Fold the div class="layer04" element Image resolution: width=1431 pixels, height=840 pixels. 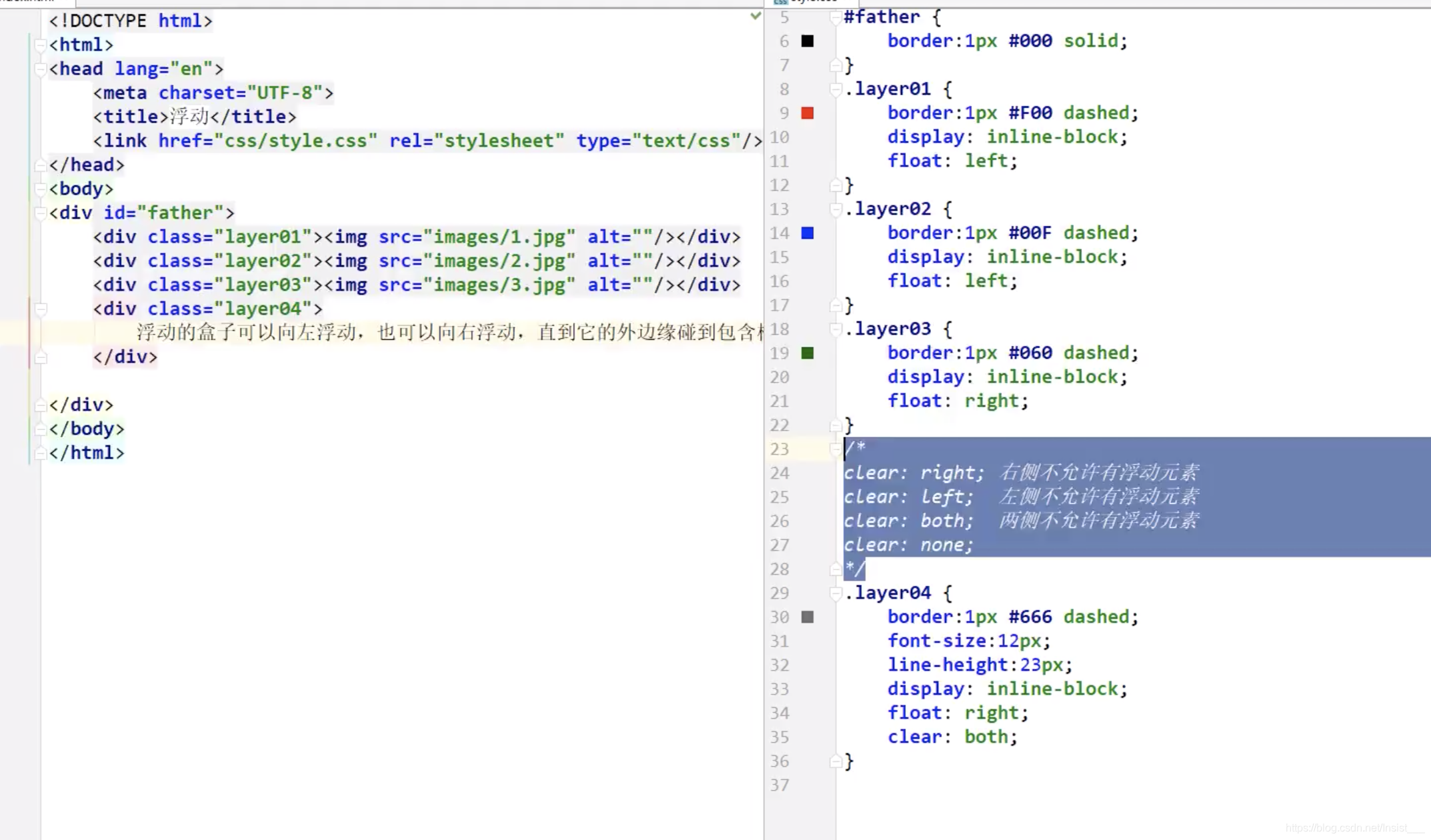[40, 309]
